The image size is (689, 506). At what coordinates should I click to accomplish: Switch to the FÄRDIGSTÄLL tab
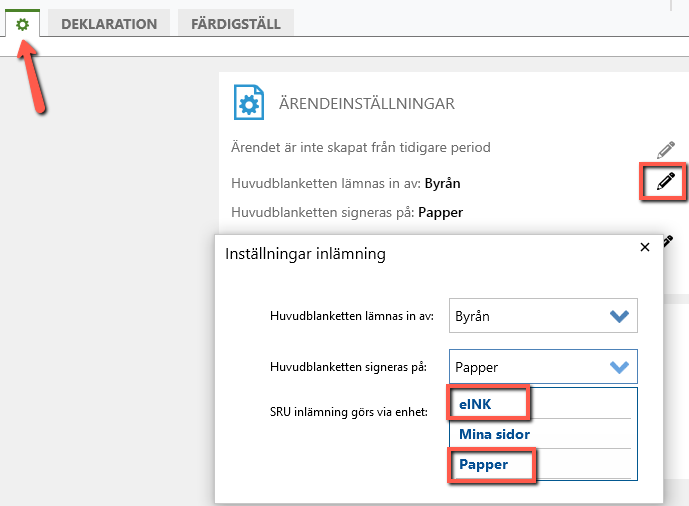click(x=236, y=24)
